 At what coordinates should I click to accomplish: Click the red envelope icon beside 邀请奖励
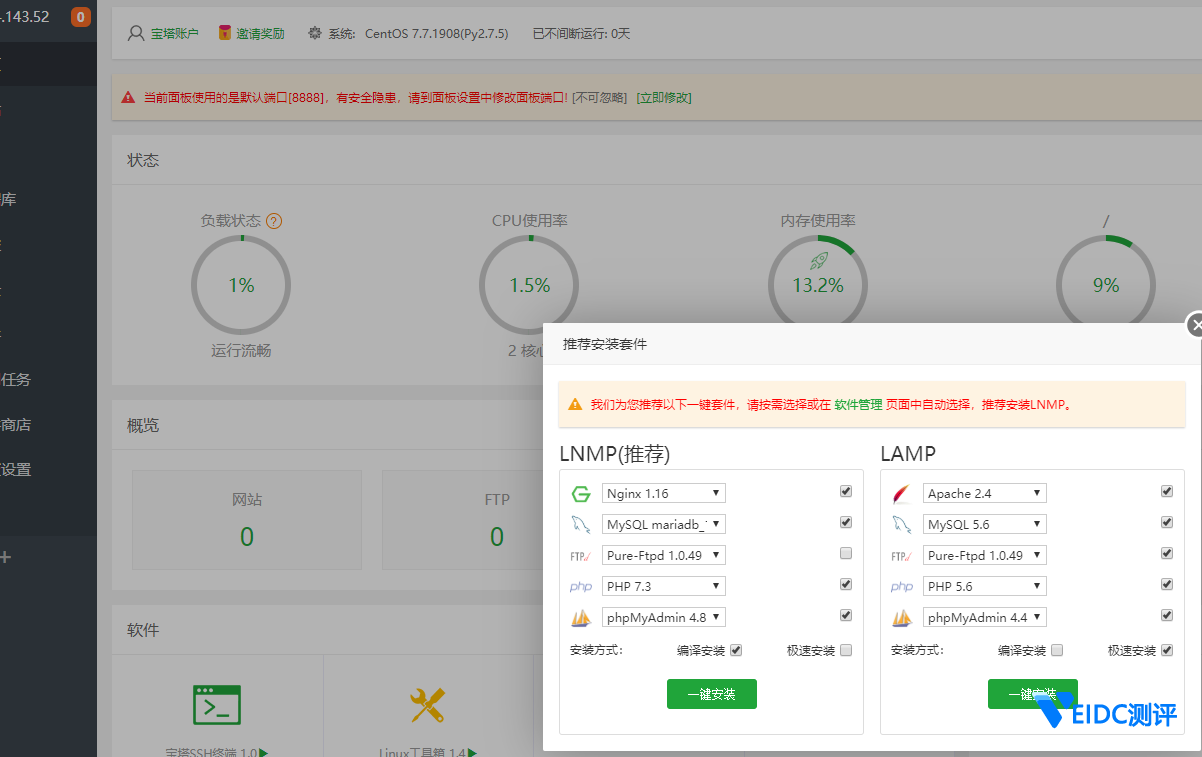[x=225, y=33]
